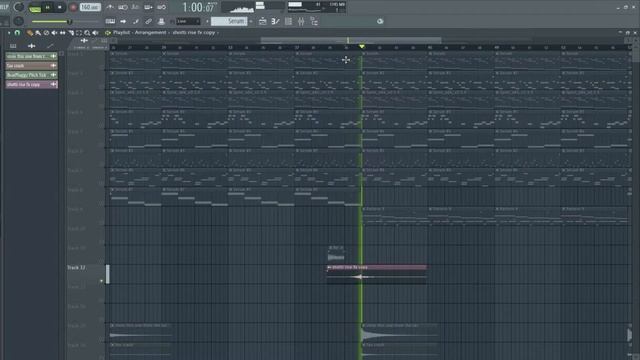
Task: Select the Paint brush tool
Action: [x=38, y=33]
